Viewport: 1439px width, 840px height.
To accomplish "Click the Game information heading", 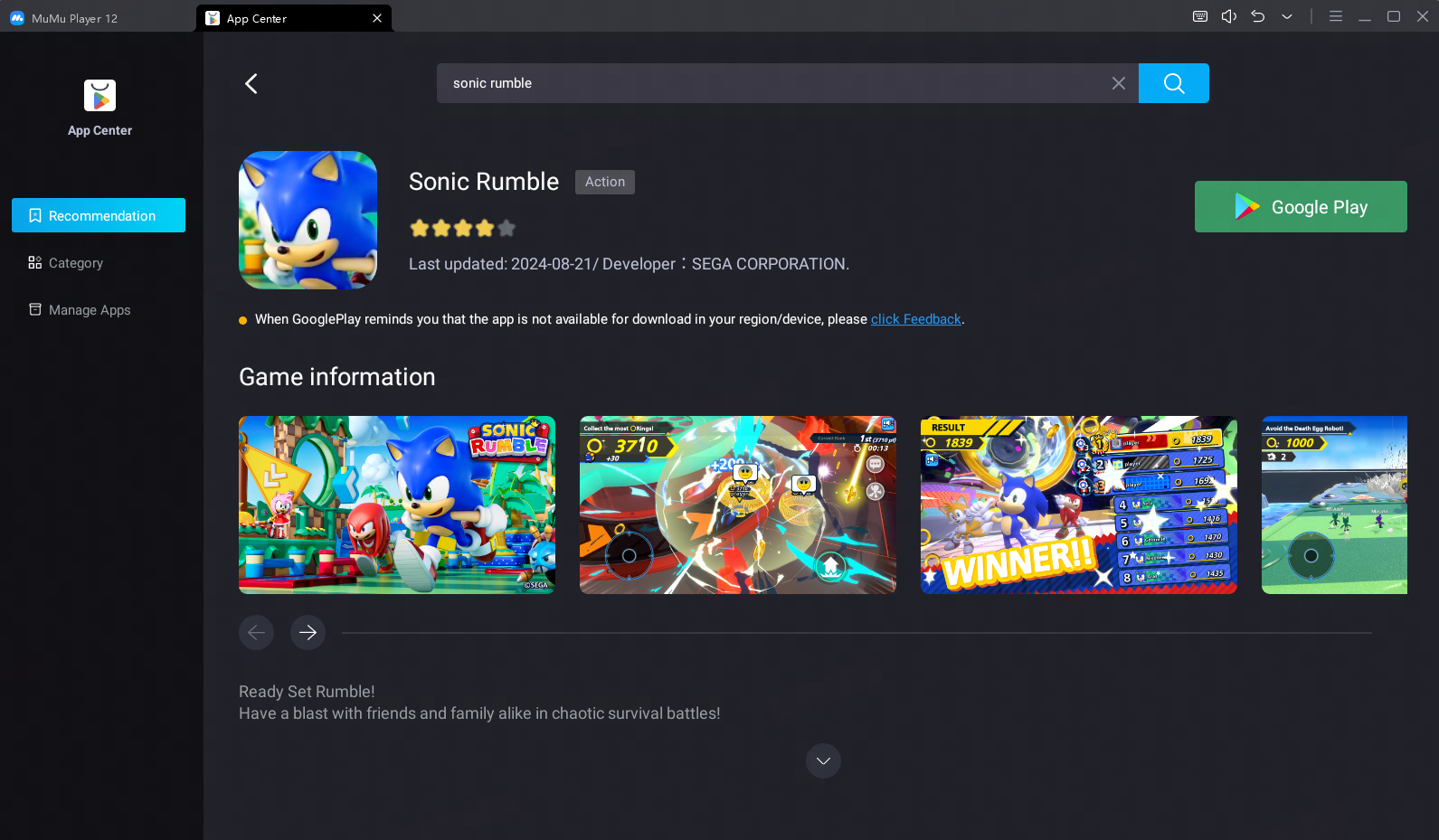I will tap(337, 377).
